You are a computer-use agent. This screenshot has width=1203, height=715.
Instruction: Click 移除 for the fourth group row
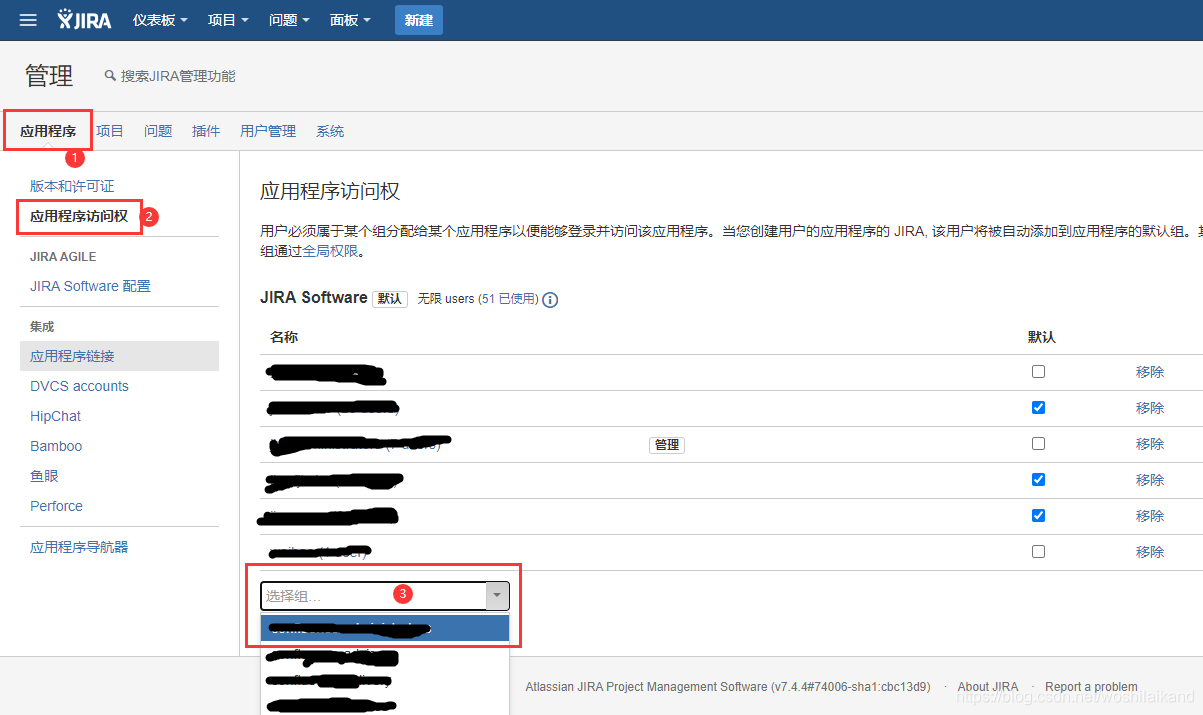point(1150,480)
